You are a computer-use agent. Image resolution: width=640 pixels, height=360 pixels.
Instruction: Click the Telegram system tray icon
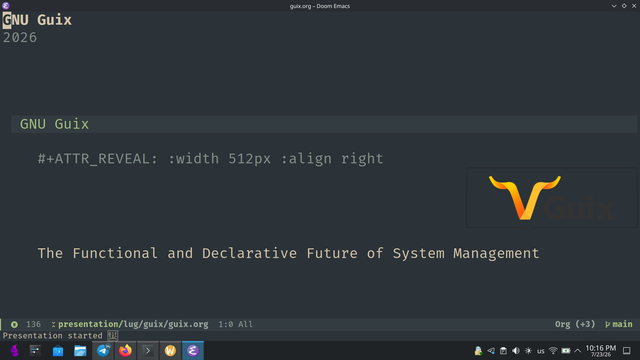[x=491, y=351]
